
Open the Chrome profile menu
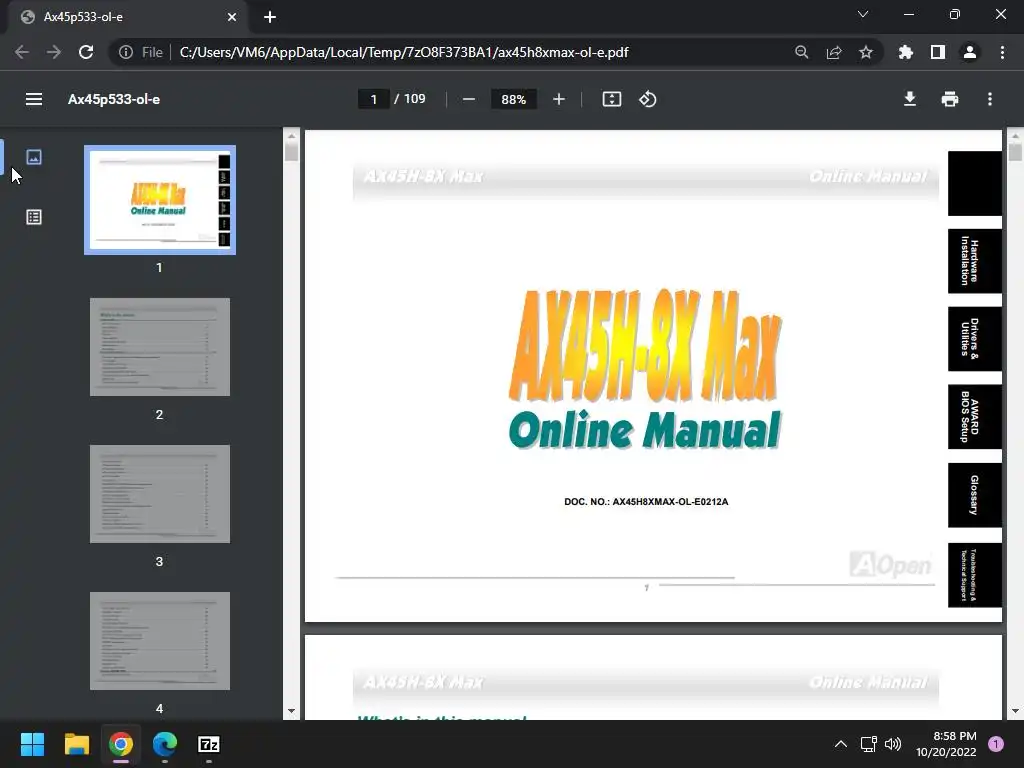click(x=970, y=52)
